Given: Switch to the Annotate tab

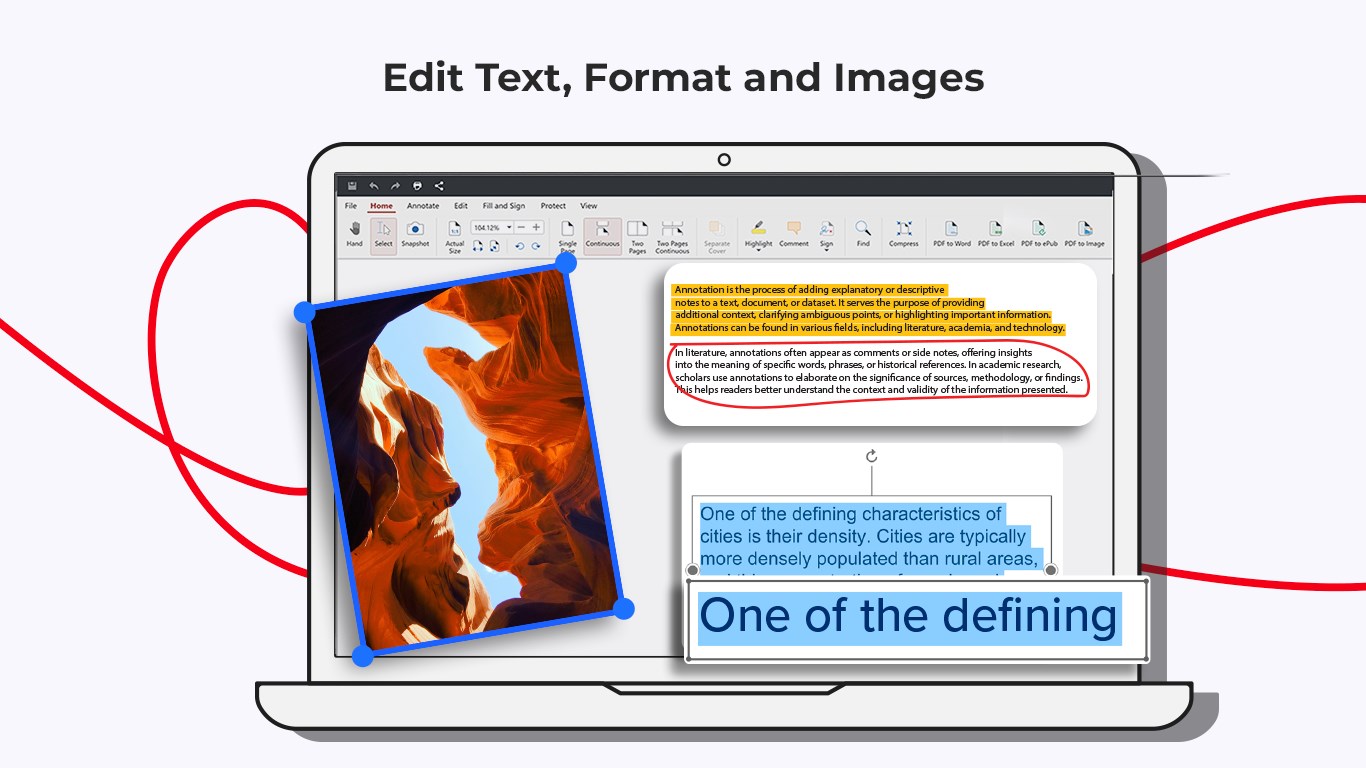Looking at the screenshot, I should (x=423, y=205).
